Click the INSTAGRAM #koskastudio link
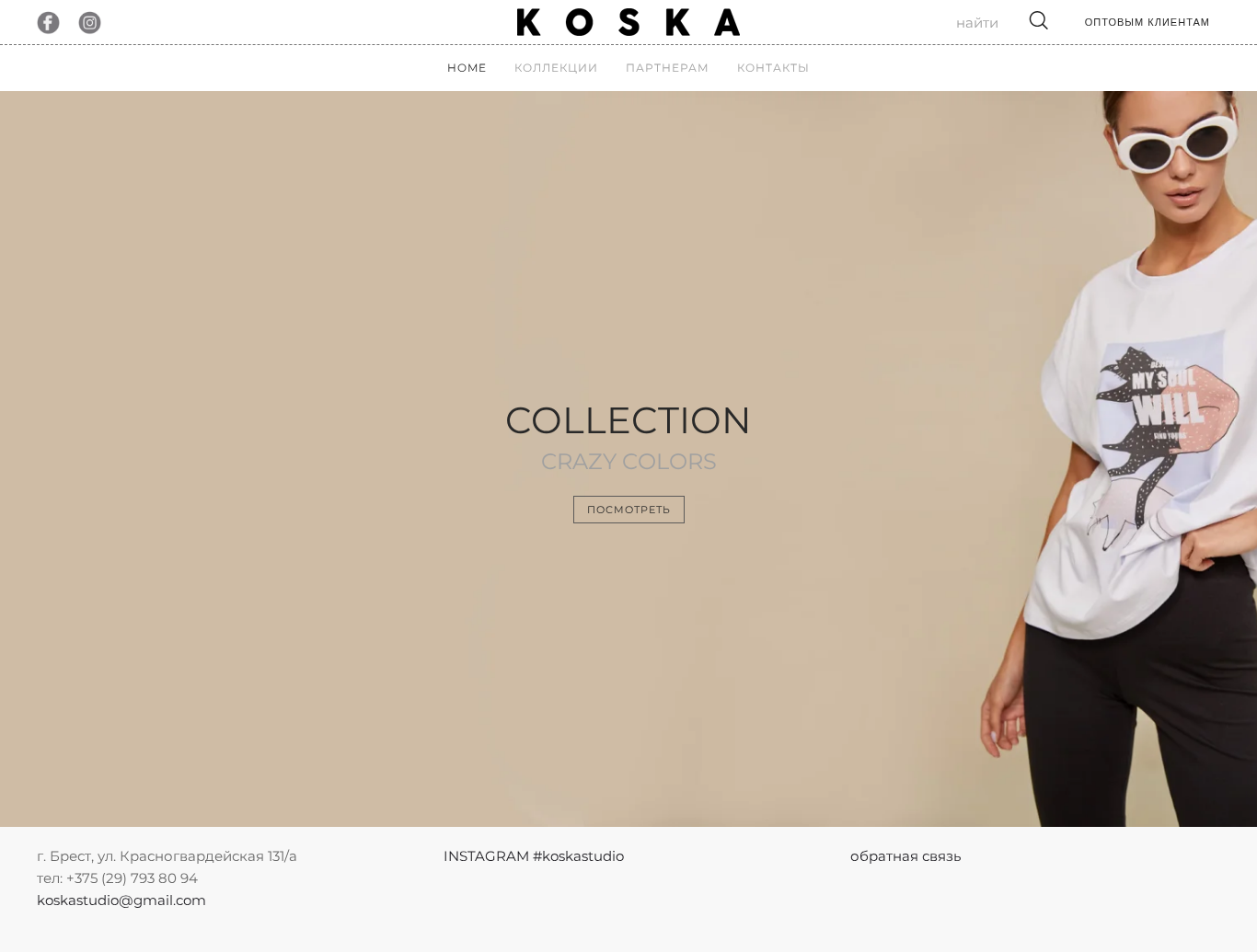Screen dimensions: 1257x952 (534, 856)
